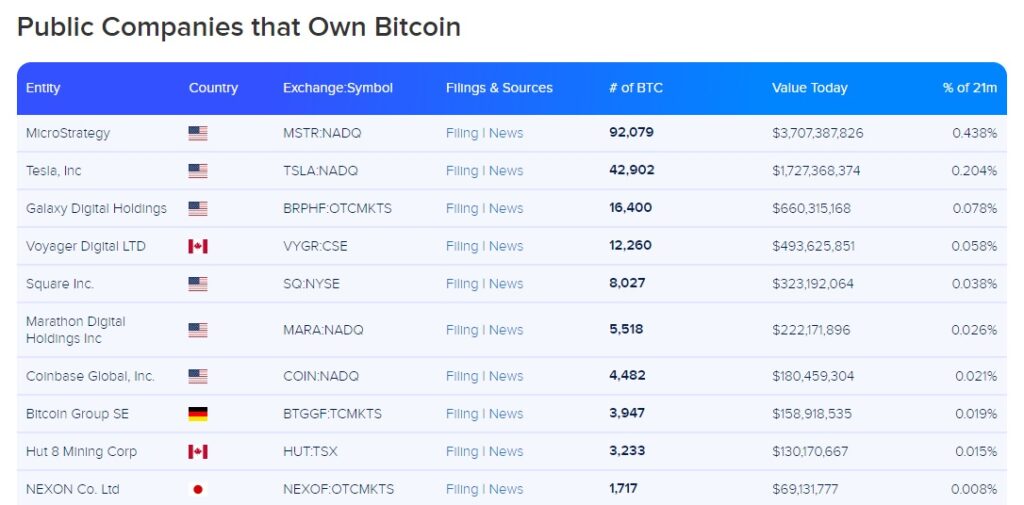Screen dimensions: 1024x505
Task: Open the News link for Square Inc.
Action: 506,284
